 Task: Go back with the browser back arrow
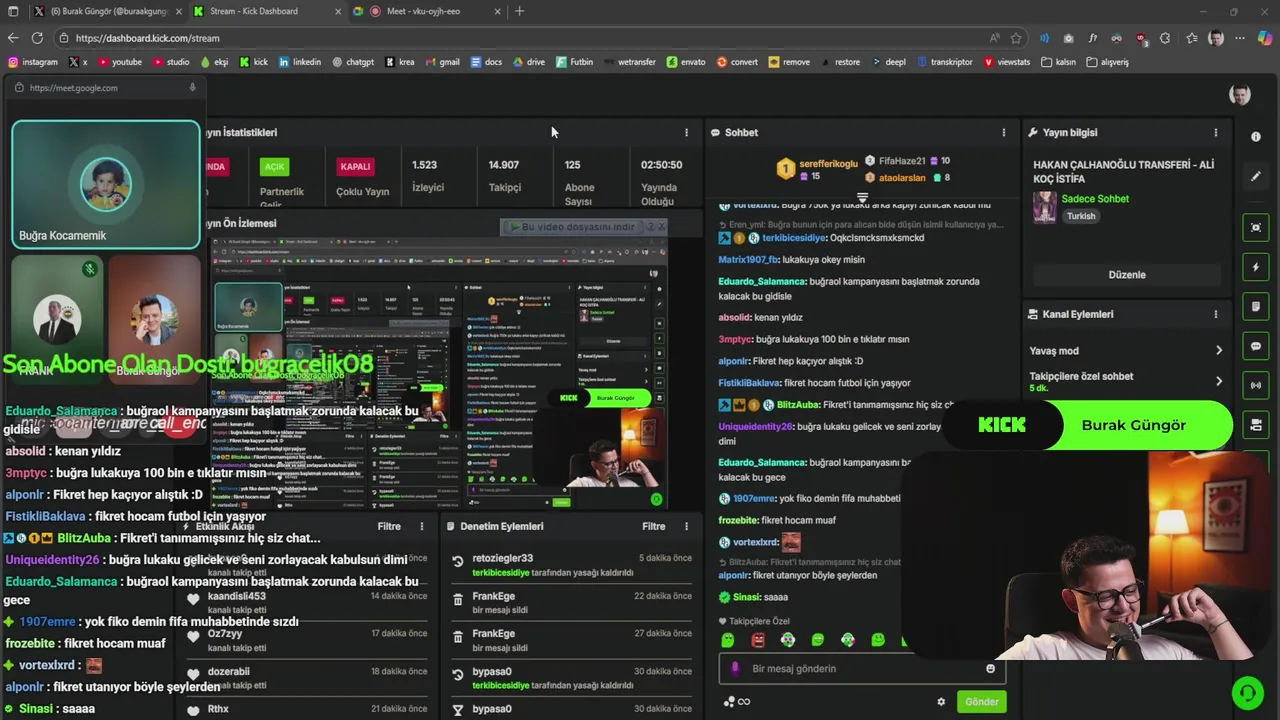13,38
